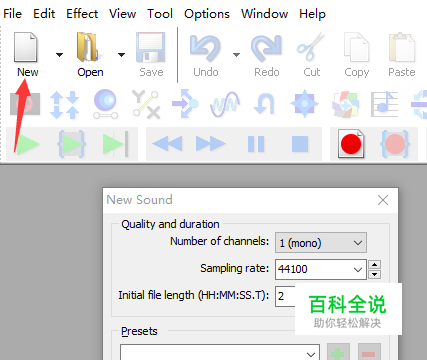427x360 pixels.
Task: Open the Options menu
Action: pos(207,14)
